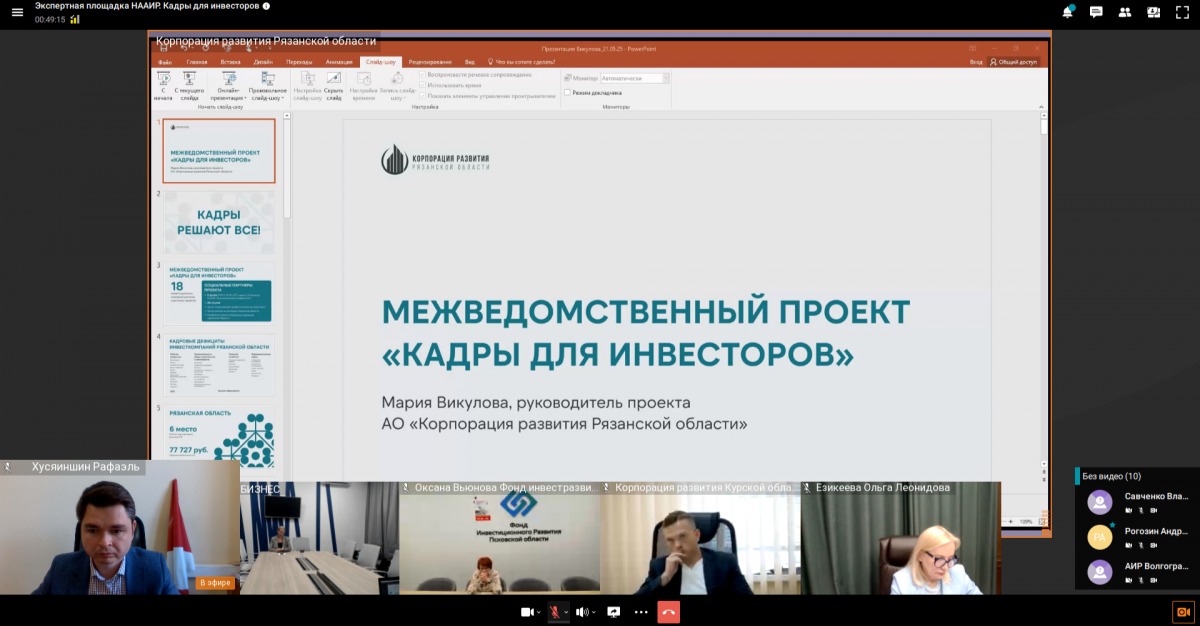Click the PowerPoint zoom-in plus button

pos(1011,521)
